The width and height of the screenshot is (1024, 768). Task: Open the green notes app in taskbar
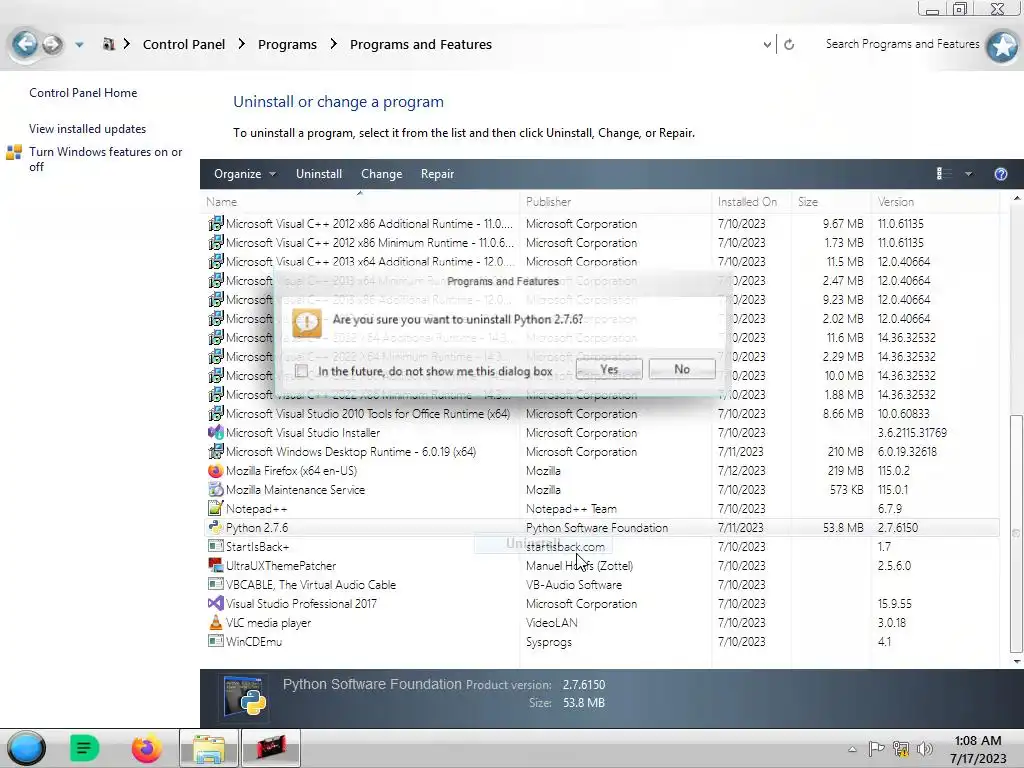[x=84, y=748]
